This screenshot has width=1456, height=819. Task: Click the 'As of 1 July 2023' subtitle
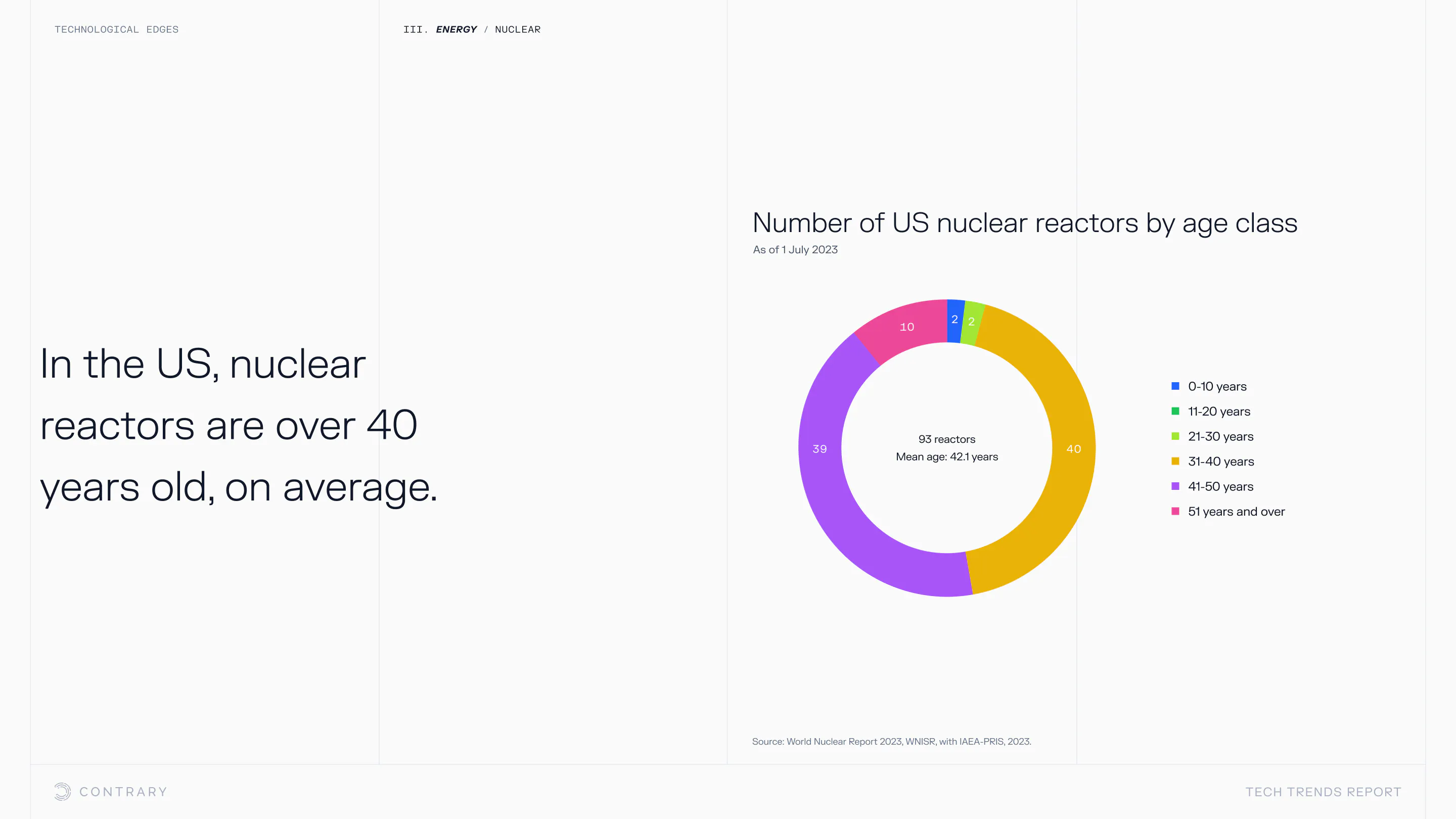(x=795, y=249)
